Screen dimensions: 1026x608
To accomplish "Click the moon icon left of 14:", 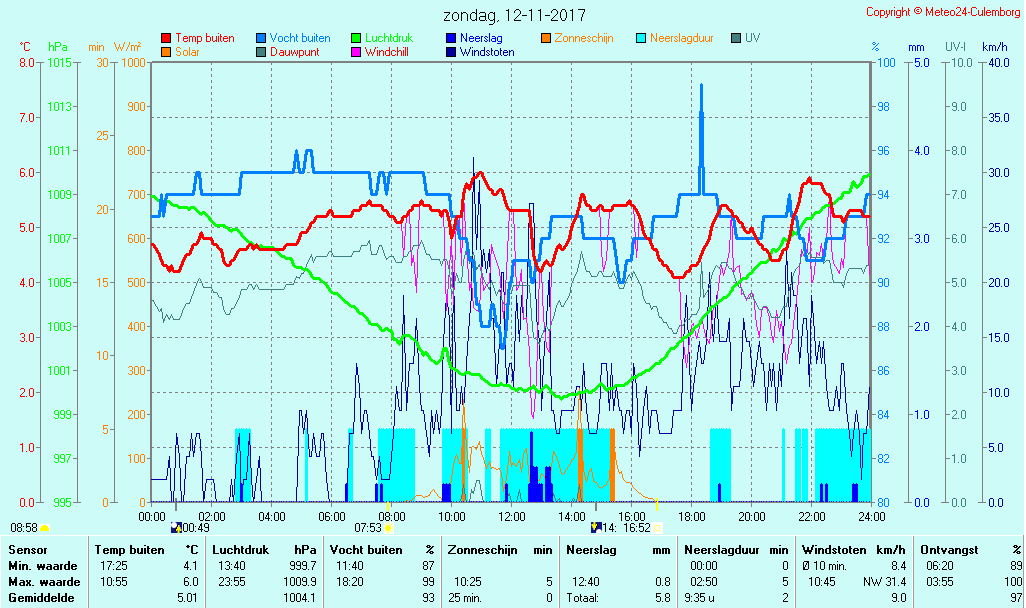I will point(595,527).
